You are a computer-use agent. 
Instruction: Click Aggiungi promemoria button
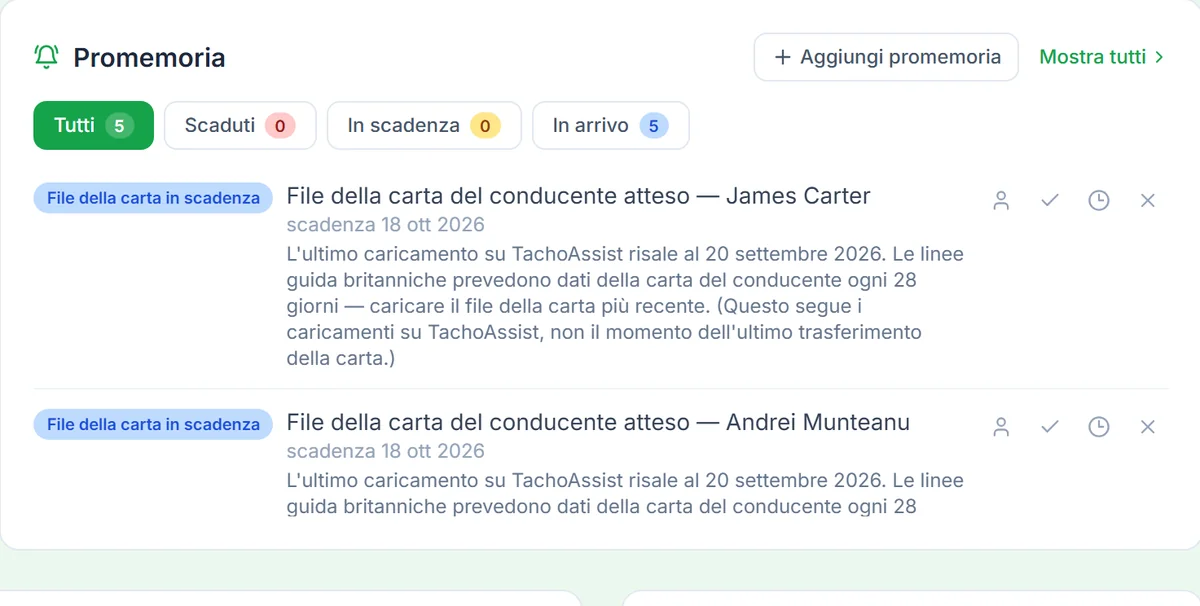click(886, 57)
